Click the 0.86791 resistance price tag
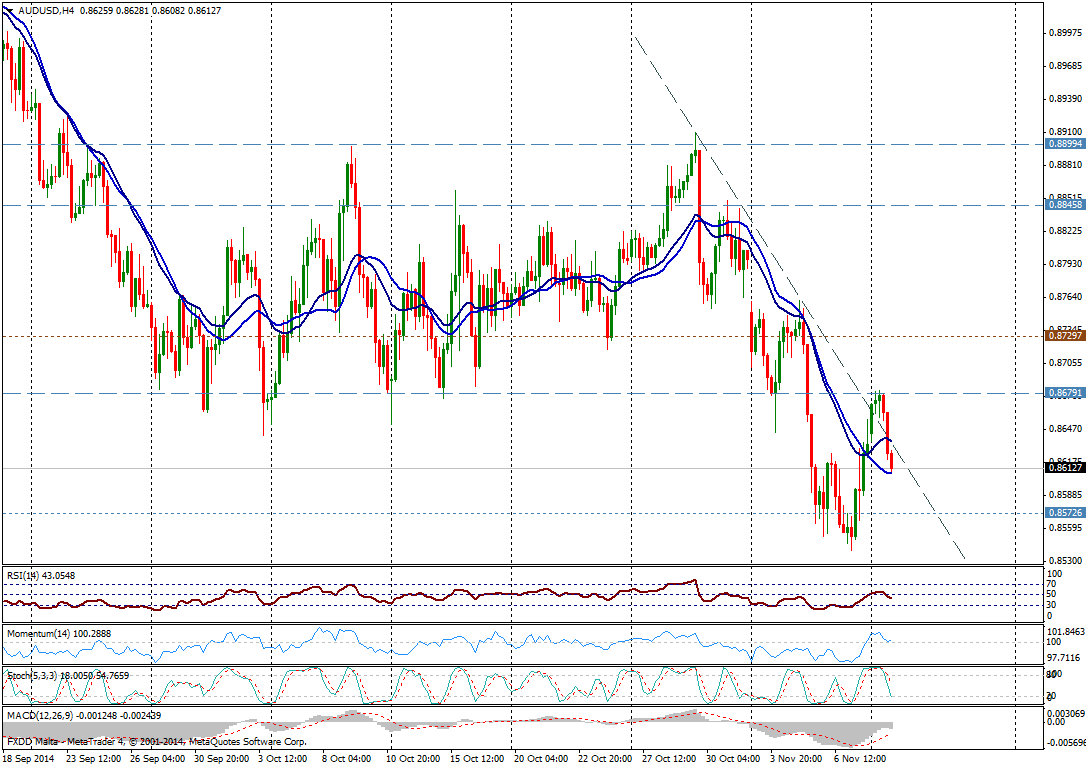1086x767 pixels. pyautogui.click(x=1065, y=393)
